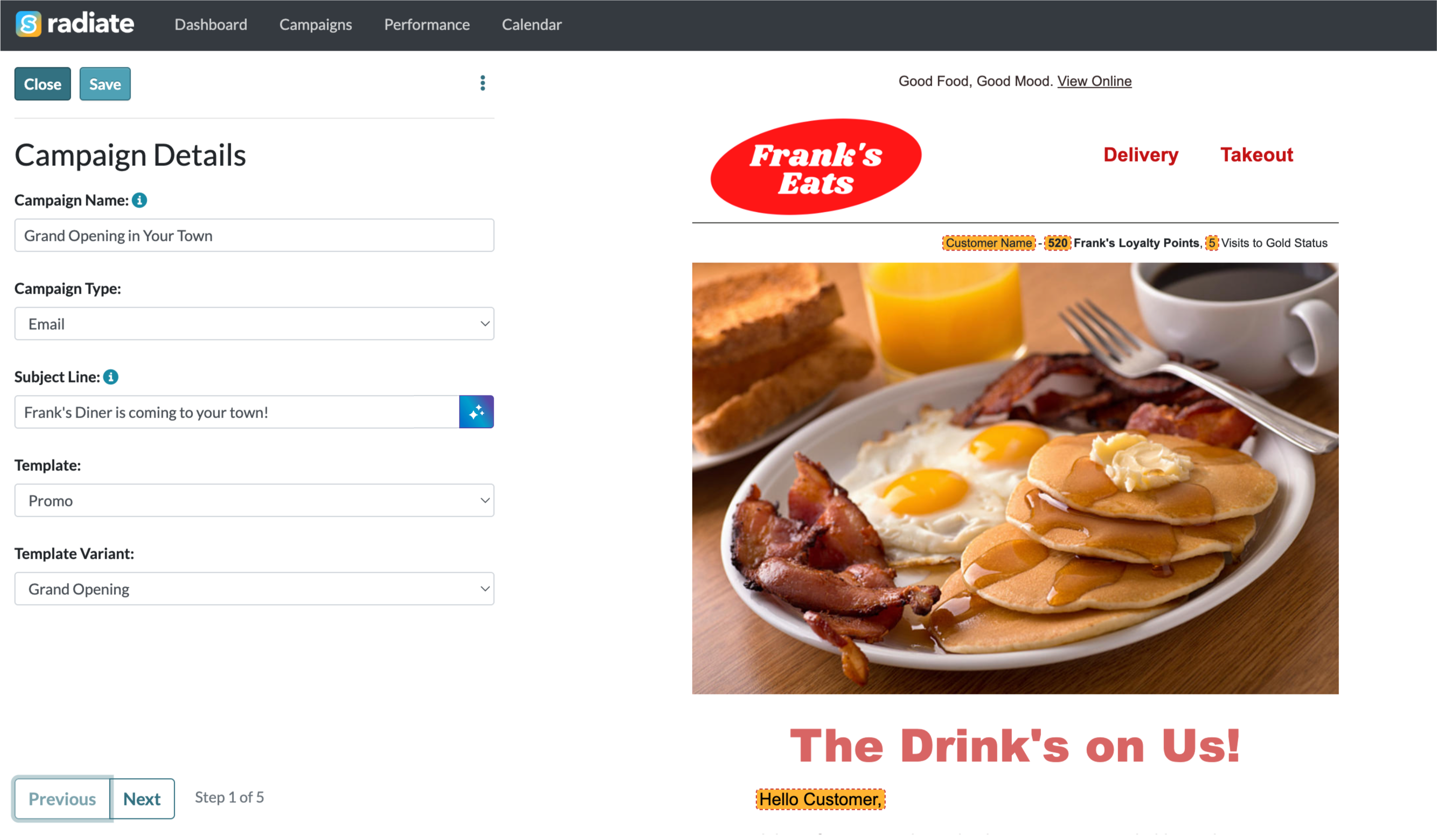Open the three-dot more options menu

click(482, 84)
